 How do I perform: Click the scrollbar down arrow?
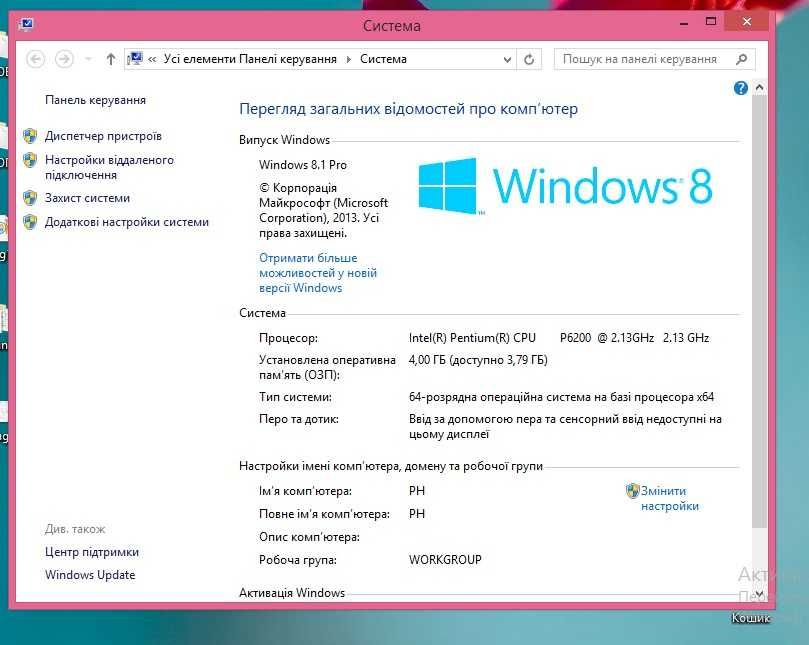pos(759,593)
